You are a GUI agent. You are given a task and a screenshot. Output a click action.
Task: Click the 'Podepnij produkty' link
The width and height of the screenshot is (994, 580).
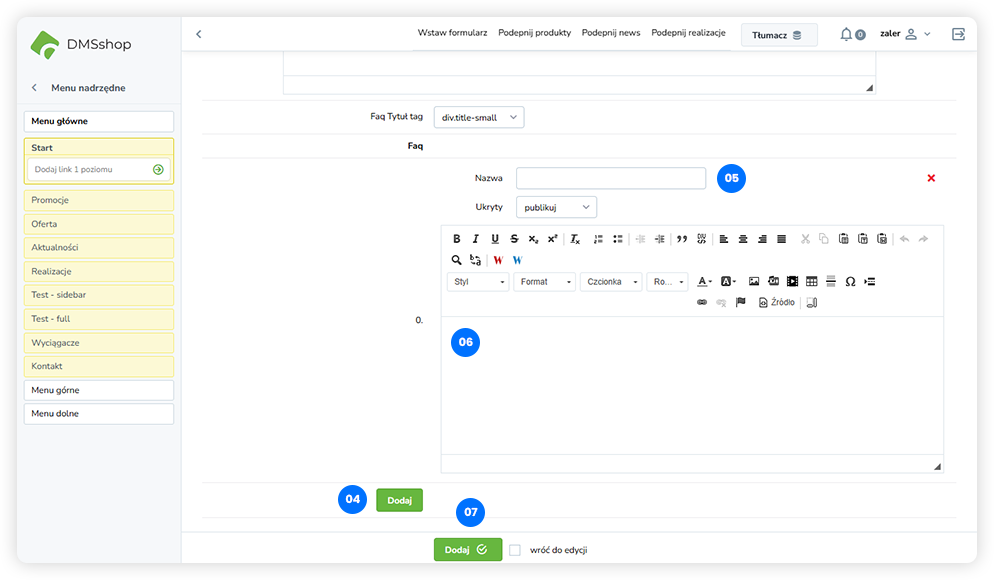click(534, 33)
